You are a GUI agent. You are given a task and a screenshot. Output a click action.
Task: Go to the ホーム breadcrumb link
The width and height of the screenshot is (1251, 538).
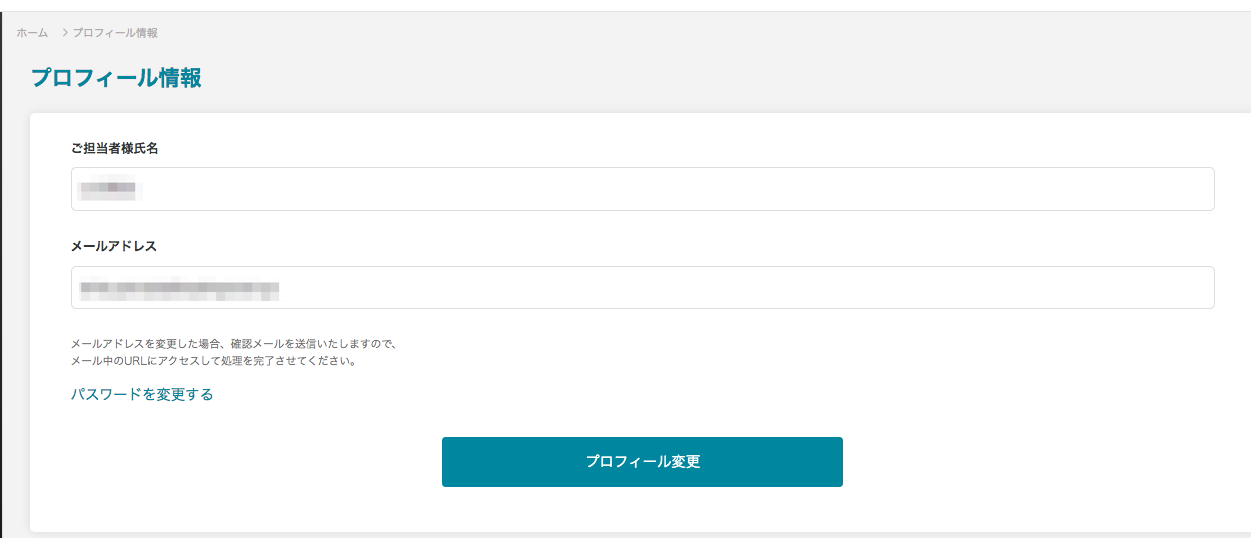pos(32,33)
